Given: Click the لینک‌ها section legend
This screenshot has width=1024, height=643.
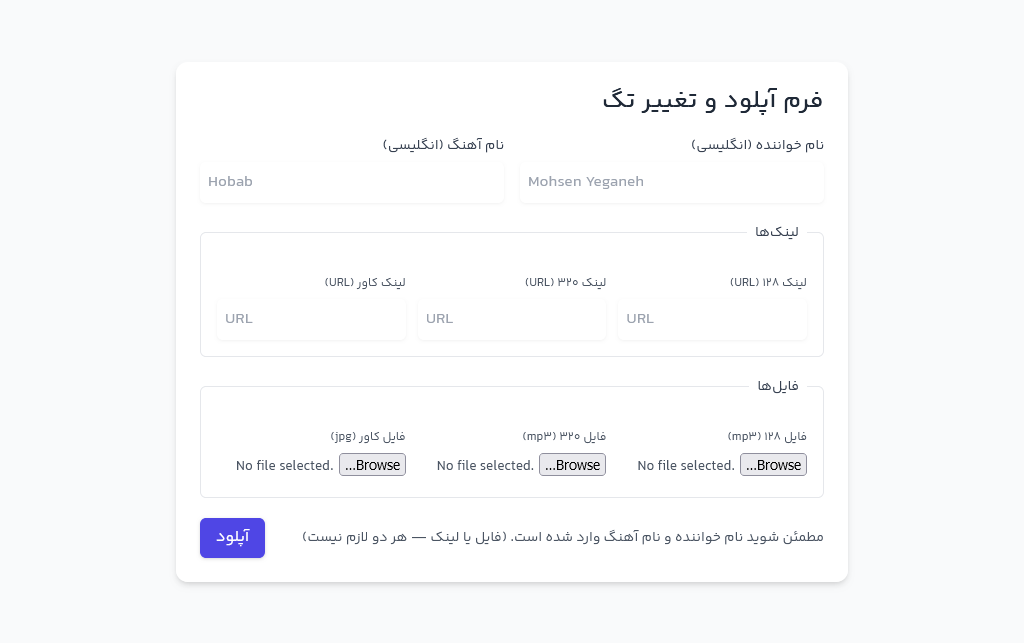Looking at the screenshot, I should [777, 232].
